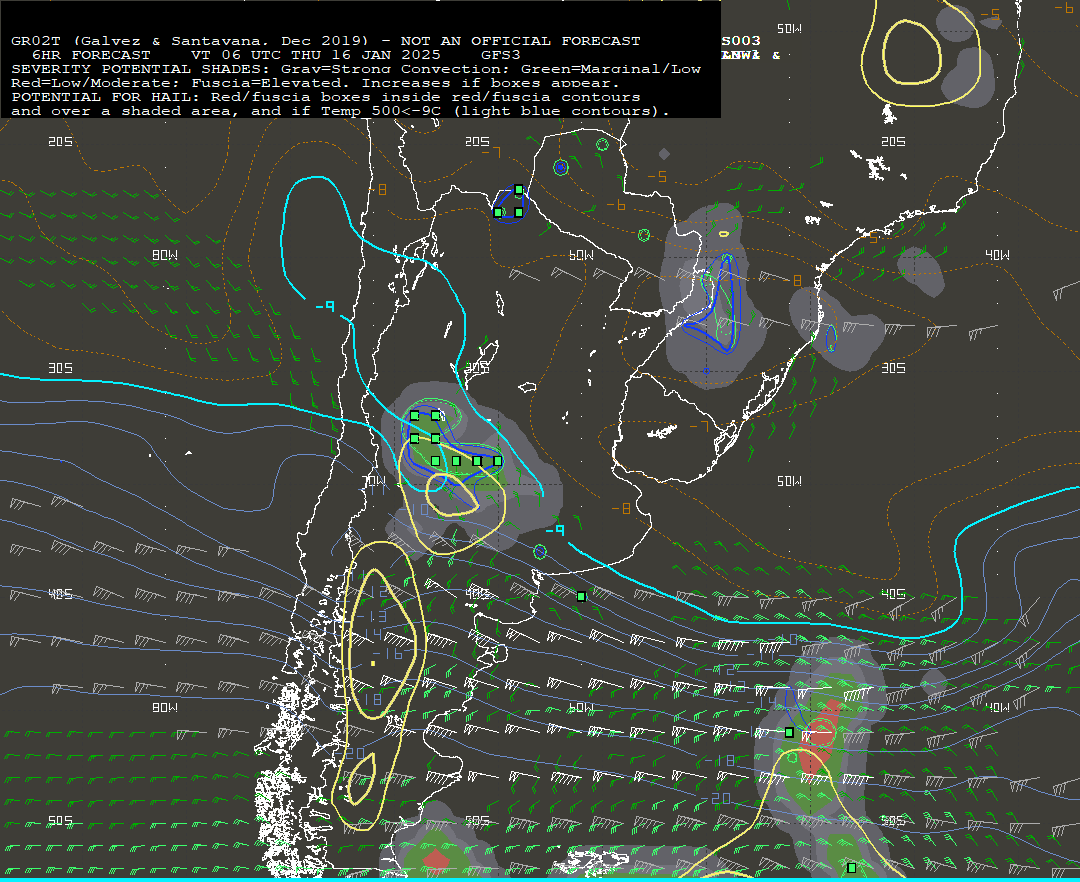Click the green box beside the red shaded area in the South Atlantic
Viewport: 1080px width, 882px height.
[789, 733]
